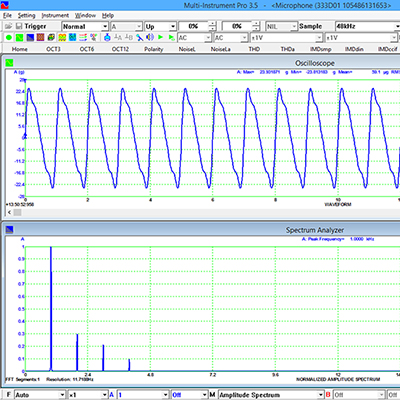Expand the channel A range dropdown showing 1
This screenshot has height=400, width=400.
(165, 395)
